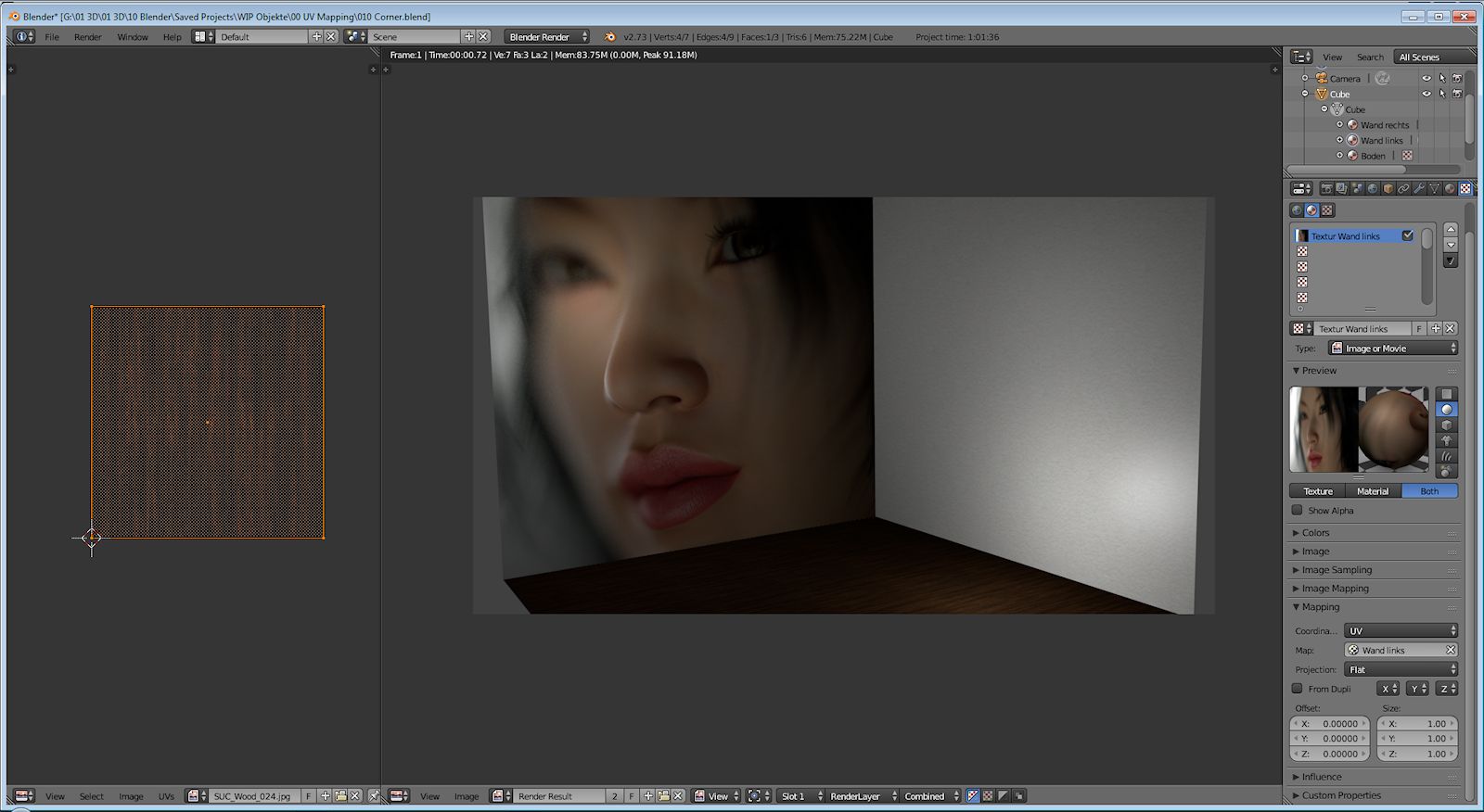Click the texture preview face thumbnail
This screenshot has width=1484, height=812.
[1324, 429]
